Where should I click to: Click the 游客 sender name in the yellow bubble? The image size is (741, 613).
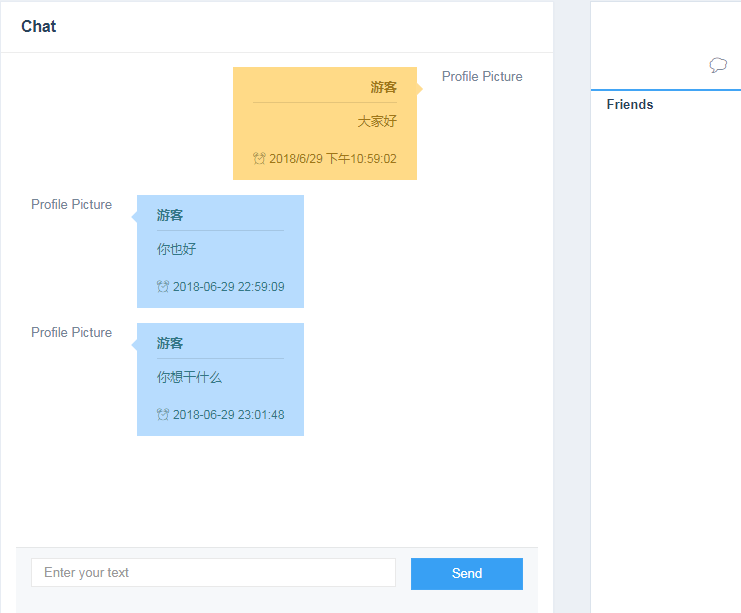pyautogui.click(x=383, y=87)
